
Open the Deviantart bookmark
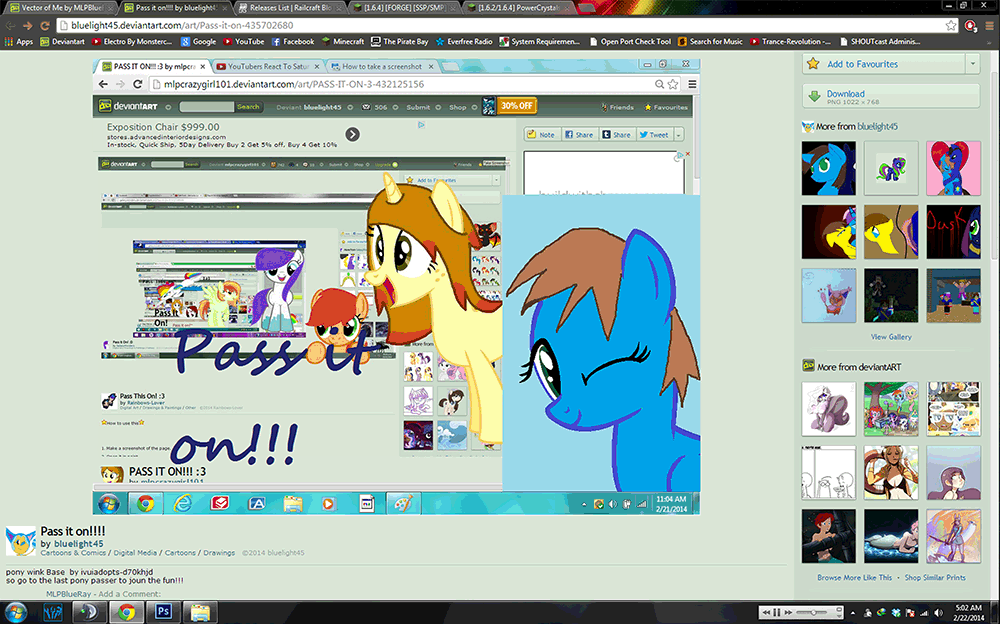click(x=62, y=41)
